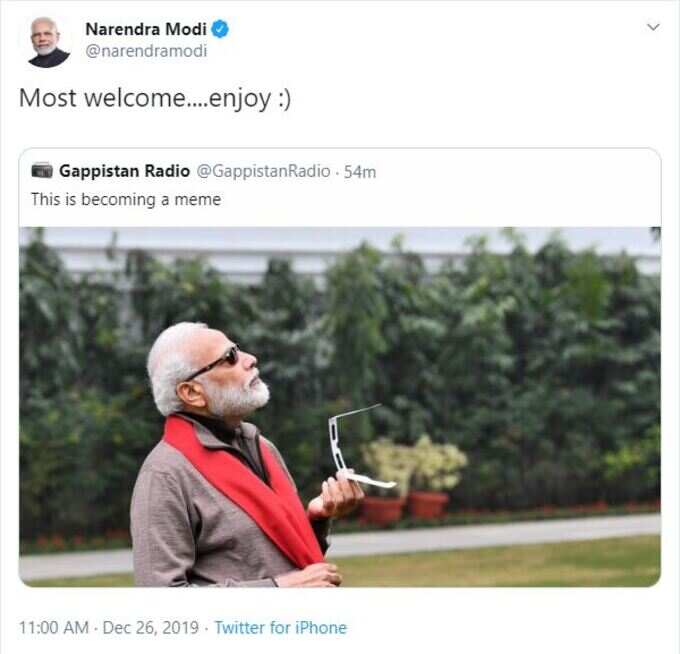Click Narendra Modi's profile avatar

48,42
